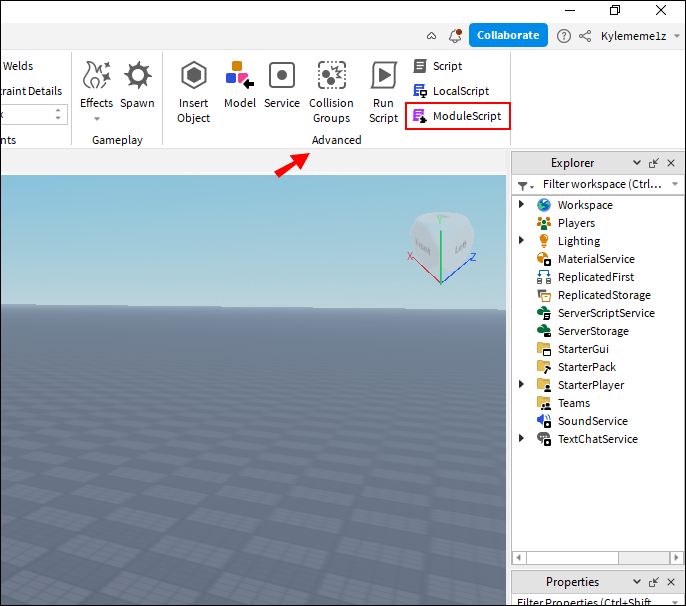Click the Explorer scroll left arrow
This screenshot has height=606, width=686.
click(519, 557)
